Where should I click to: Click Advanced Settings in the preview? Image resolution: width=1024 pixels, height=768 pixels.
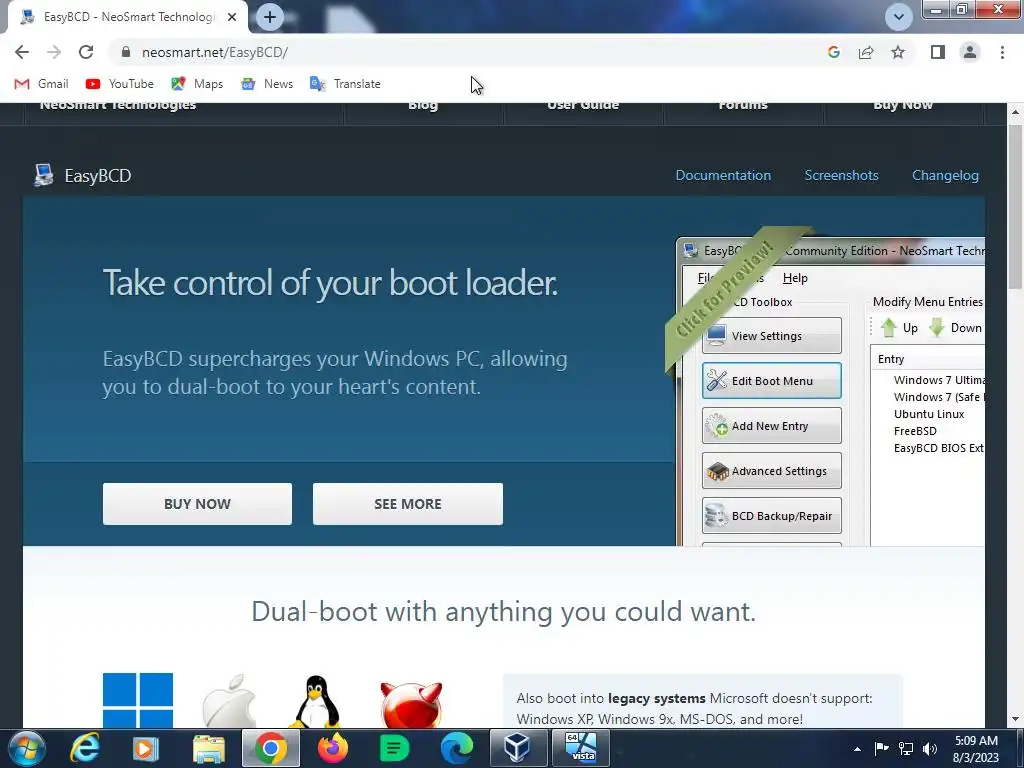coord(771,471)
